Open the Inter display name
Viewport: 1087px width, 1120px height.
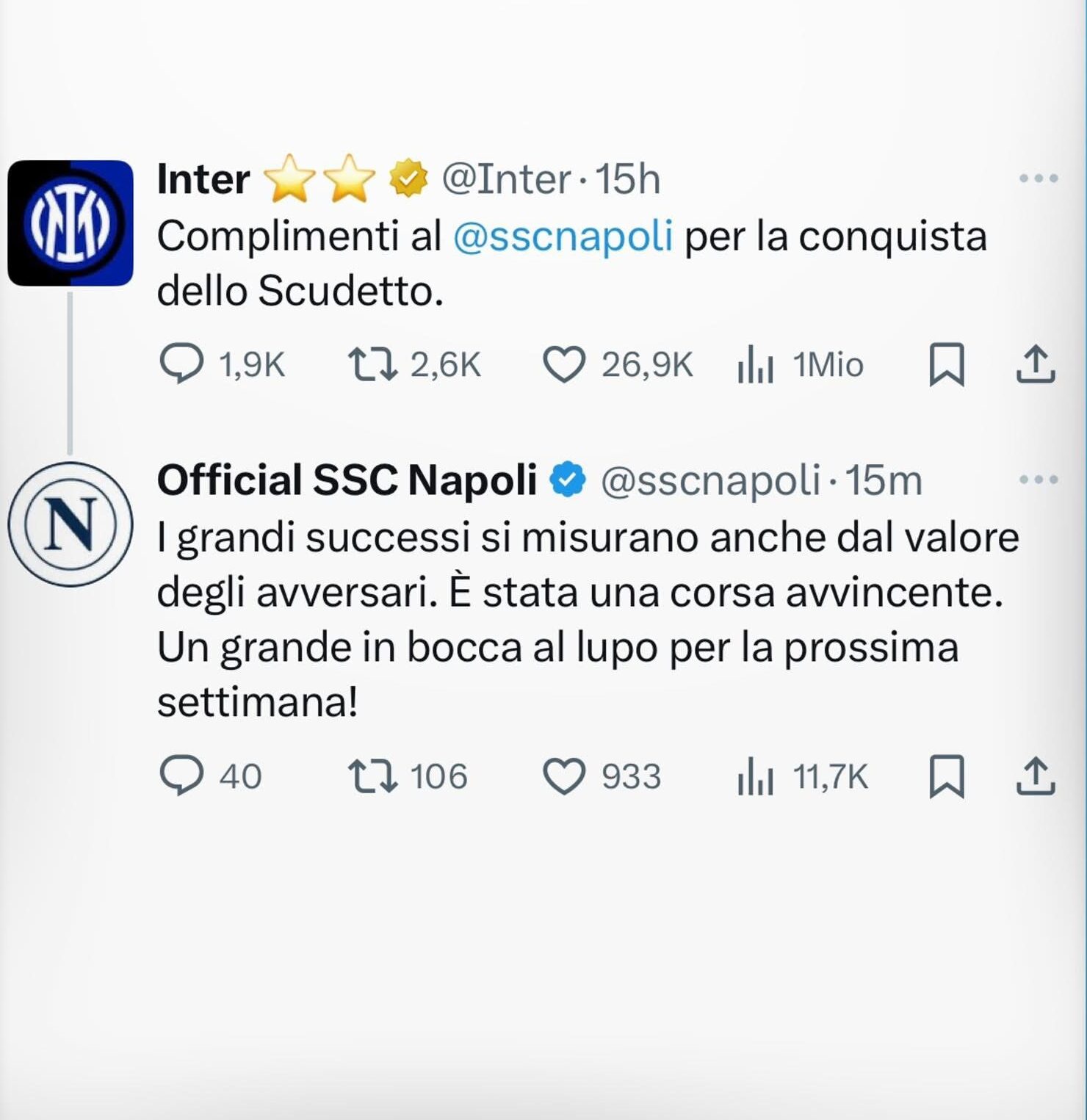click(x=203, y=179)
